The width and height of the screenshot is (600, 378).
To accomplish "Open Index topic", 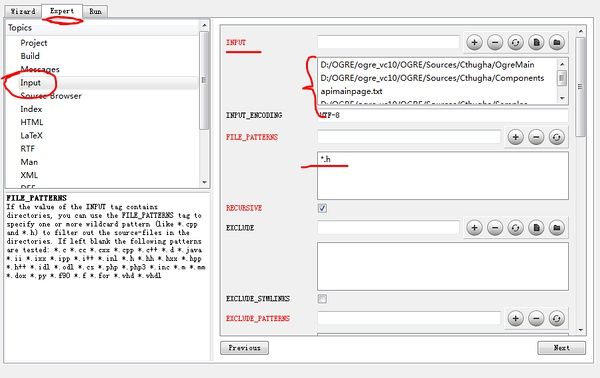I will coord(31,109).
